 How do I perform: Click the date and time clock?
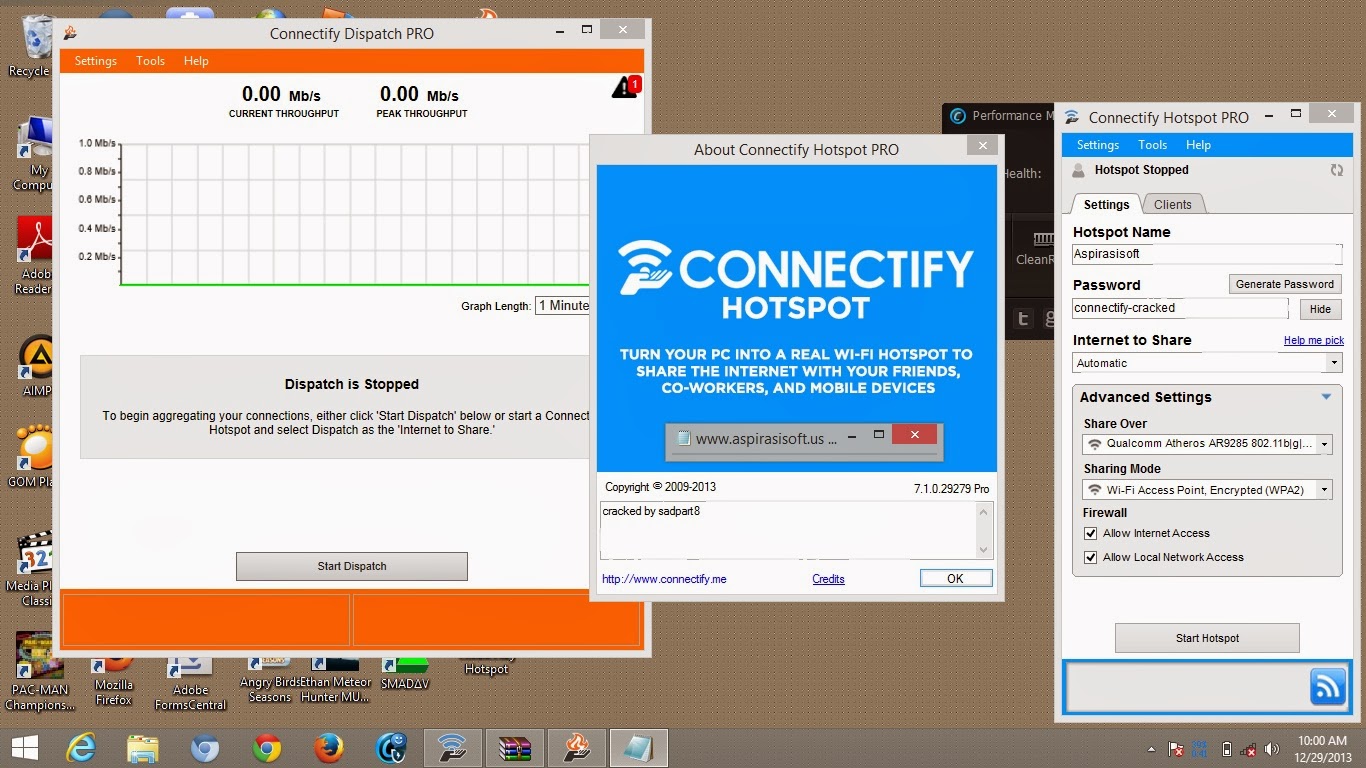[x=1322, y=748]
